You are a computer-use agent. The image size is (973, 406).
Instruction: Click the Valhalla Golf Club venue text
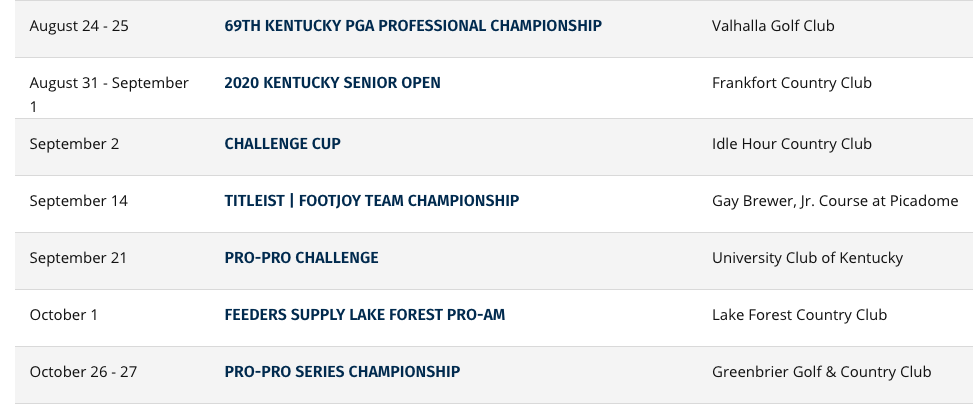click(x=773, y=25)
